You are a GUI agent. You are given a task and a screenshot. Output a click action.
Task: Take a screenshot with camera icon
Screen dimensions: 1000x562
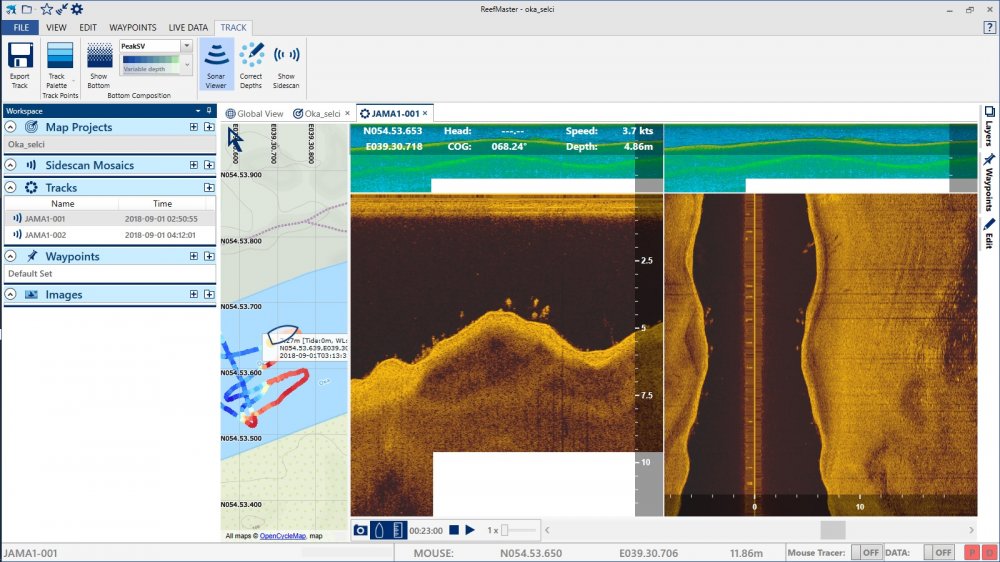[361, 530]
